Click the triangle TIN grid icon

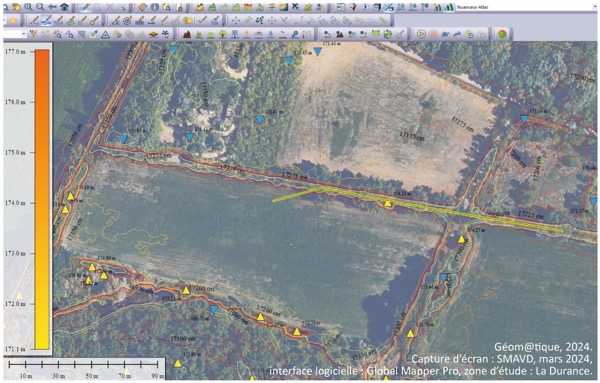pyautogui.click(x=106, y=35)
